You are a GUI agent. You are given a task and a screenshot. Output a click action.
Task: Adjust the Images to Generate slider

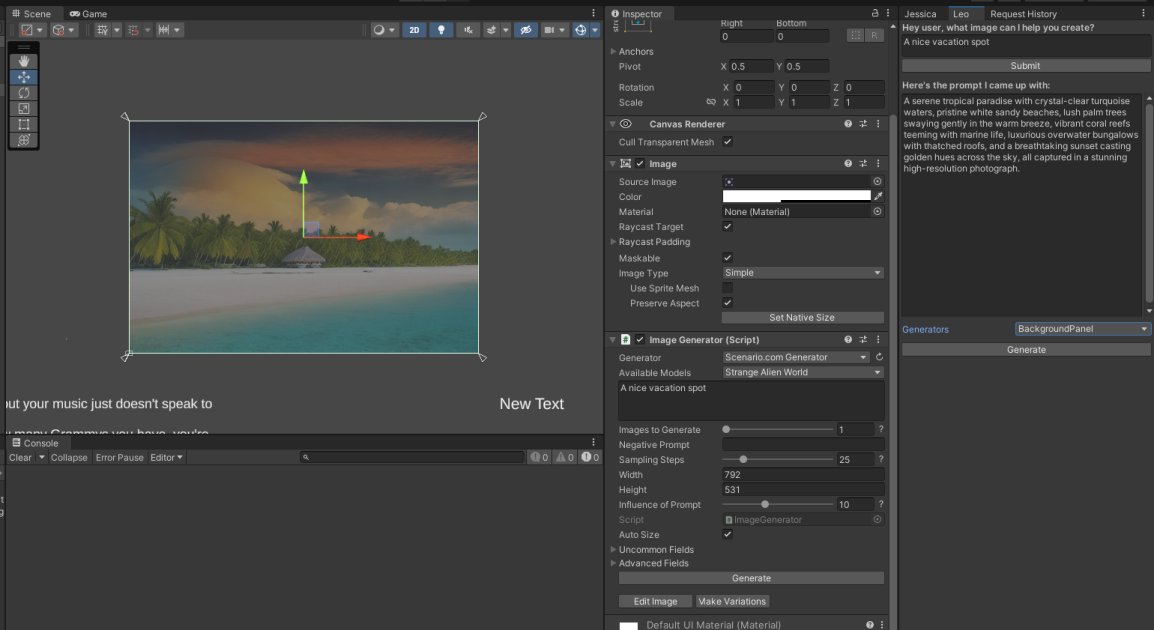(778, 429)
